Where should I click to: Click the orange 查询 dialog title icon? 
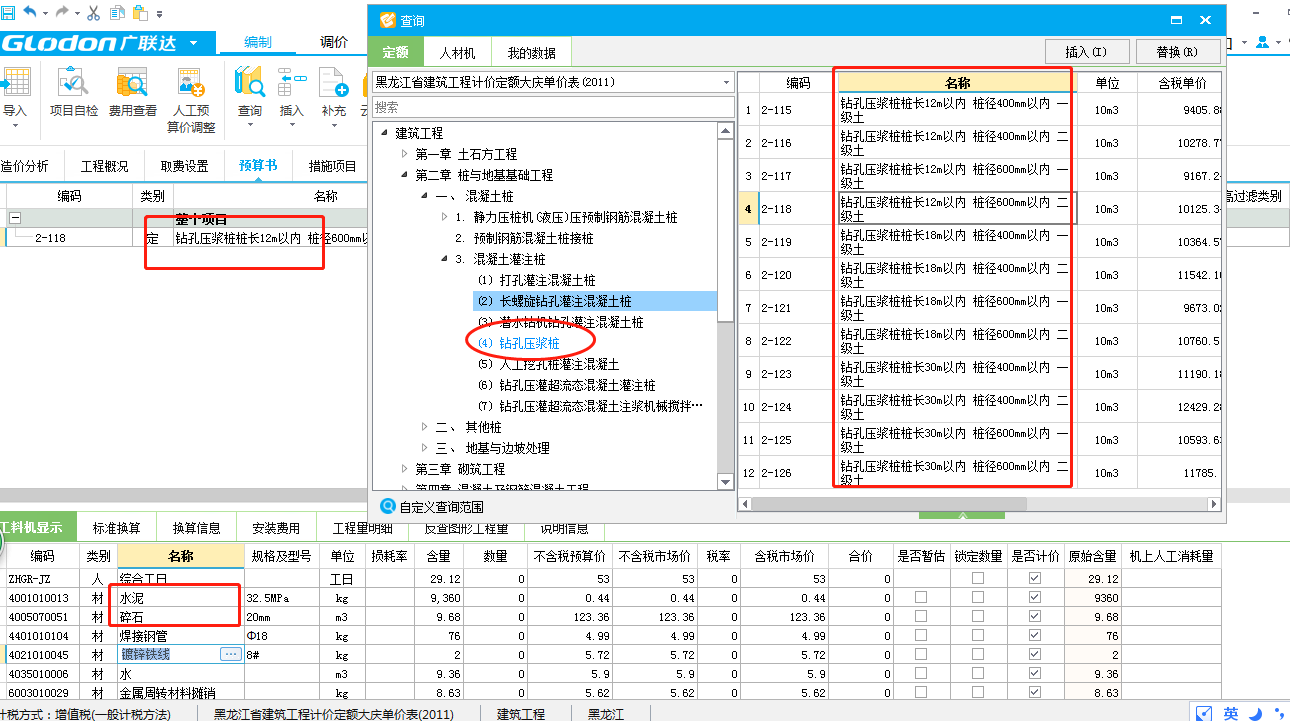387,19
